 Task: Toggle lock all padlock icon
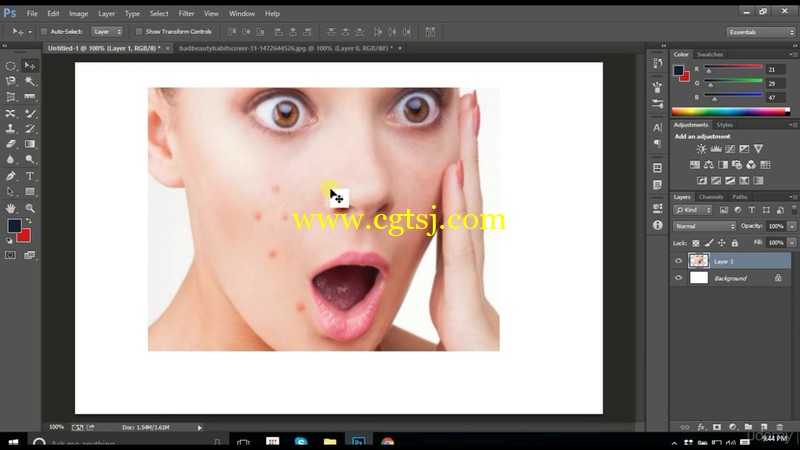(x=735, y=243)
